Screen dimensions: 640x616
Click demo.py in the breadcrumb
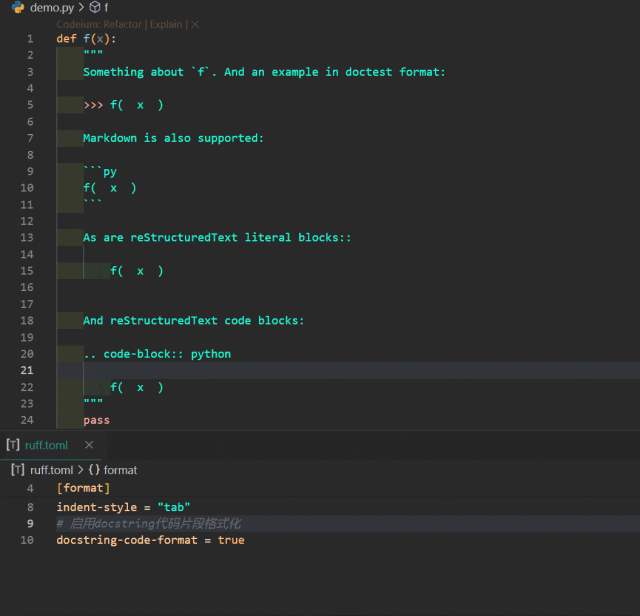pos(52,7)
